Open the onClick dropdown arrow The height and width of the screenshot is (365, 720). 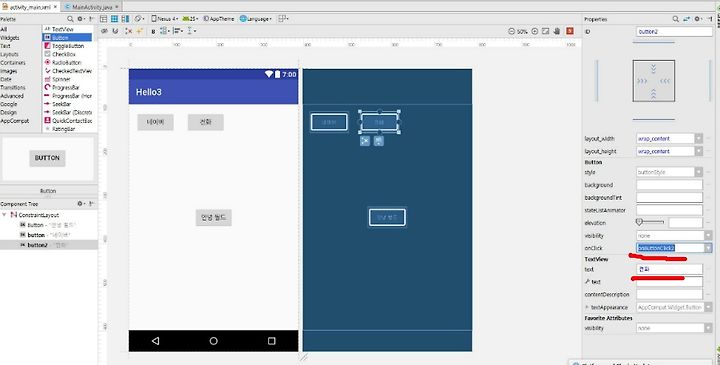708,248
